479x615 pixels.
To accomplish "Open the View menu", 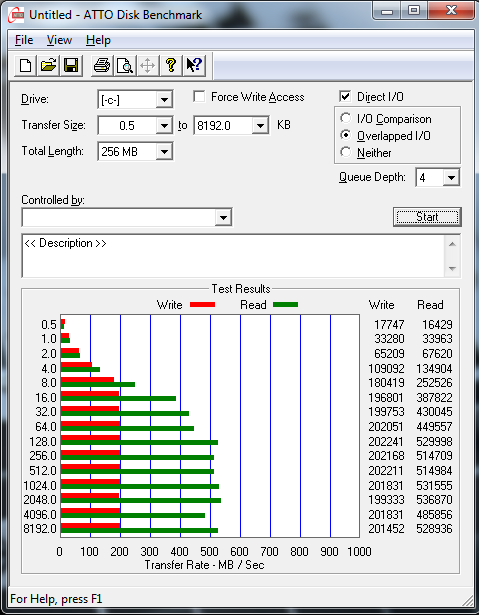I will click(x=59, y=40).
